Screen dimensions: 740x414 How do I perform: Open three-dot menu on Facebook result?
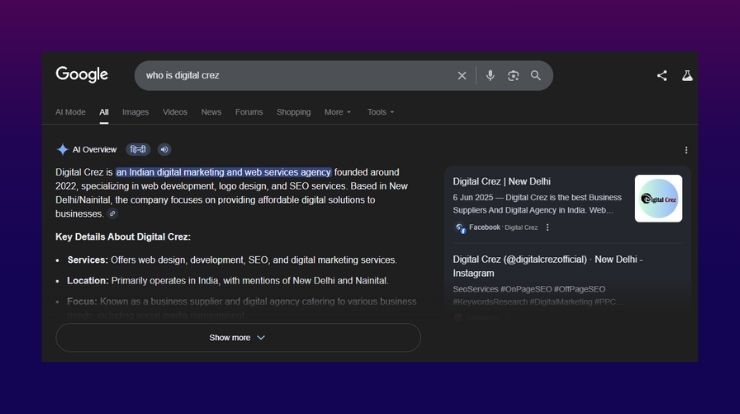(x=547, y=228)
